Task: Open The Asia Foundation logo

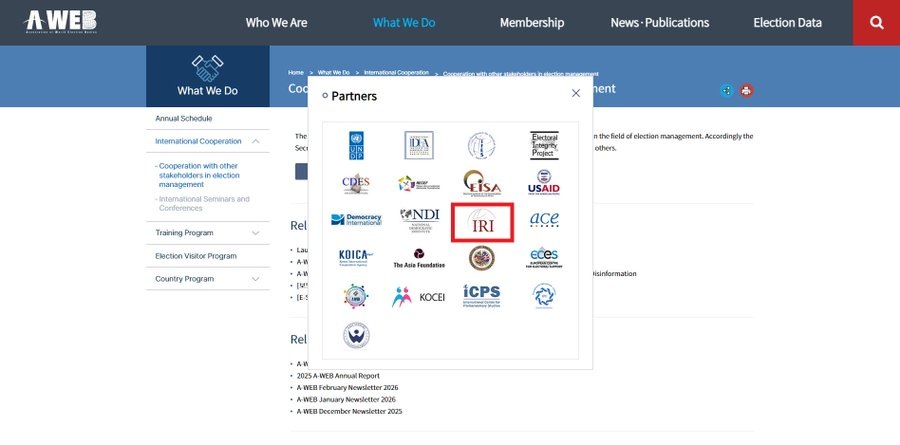Action: point(419,258)
